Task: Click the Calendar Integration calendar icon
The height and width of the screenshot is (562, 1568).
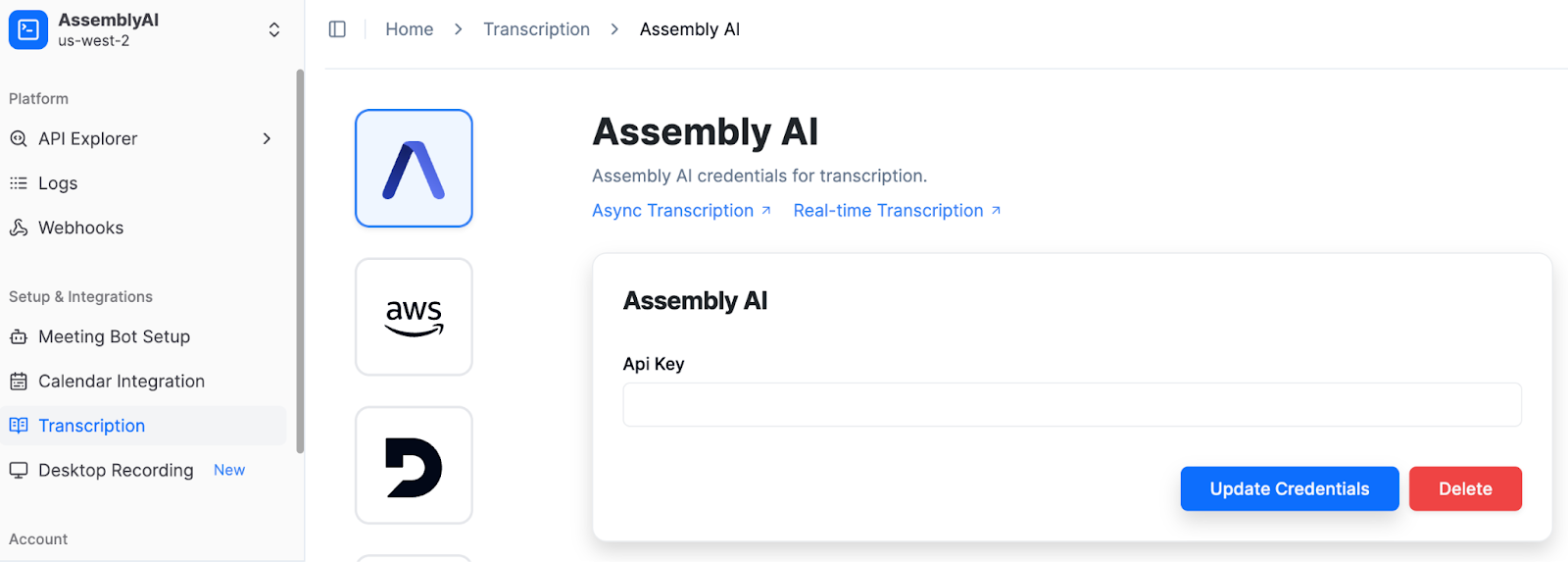Action: 19,382
